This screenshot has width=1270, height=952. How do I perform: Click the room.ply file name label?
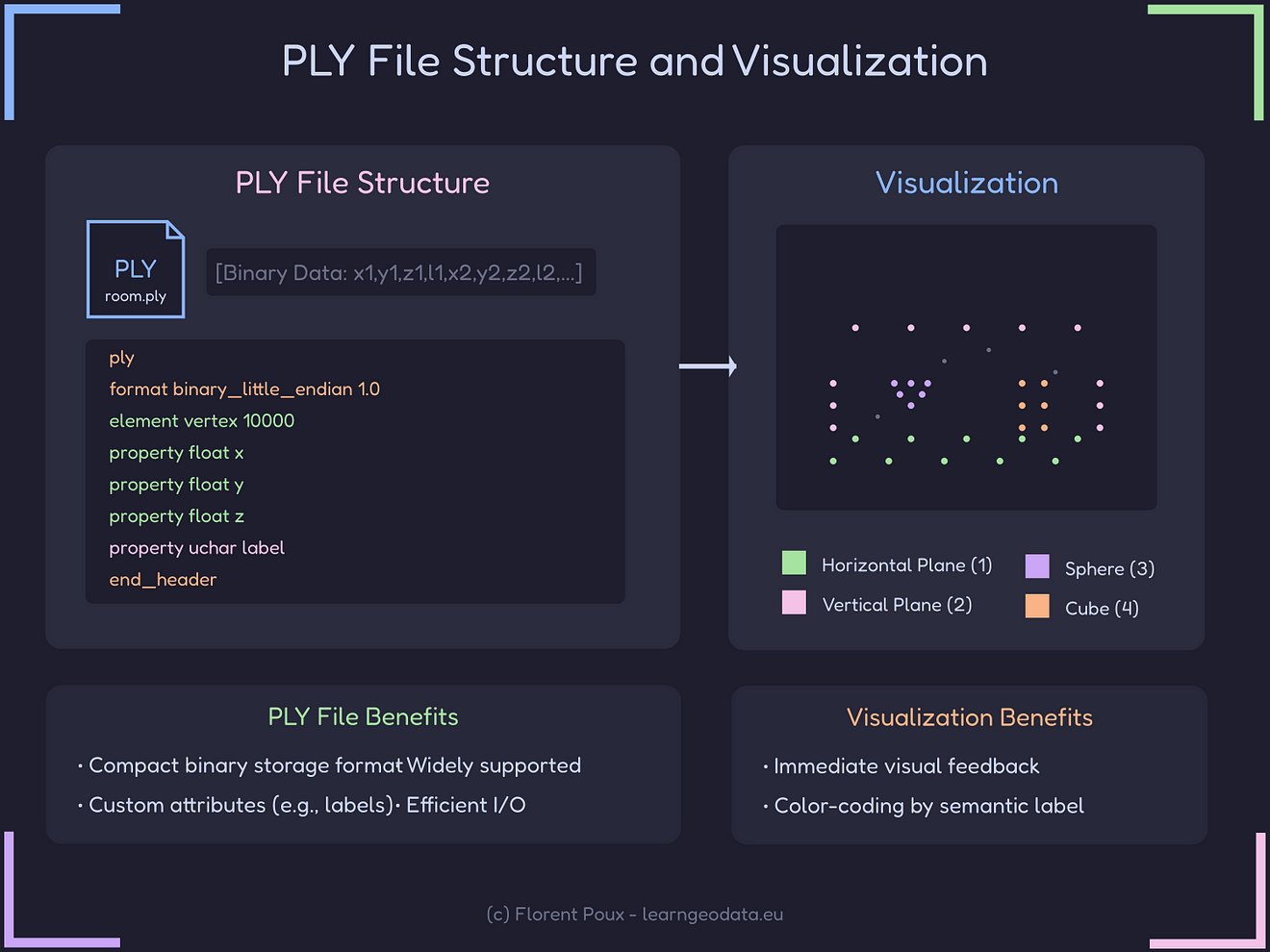(x=136, y=297)
